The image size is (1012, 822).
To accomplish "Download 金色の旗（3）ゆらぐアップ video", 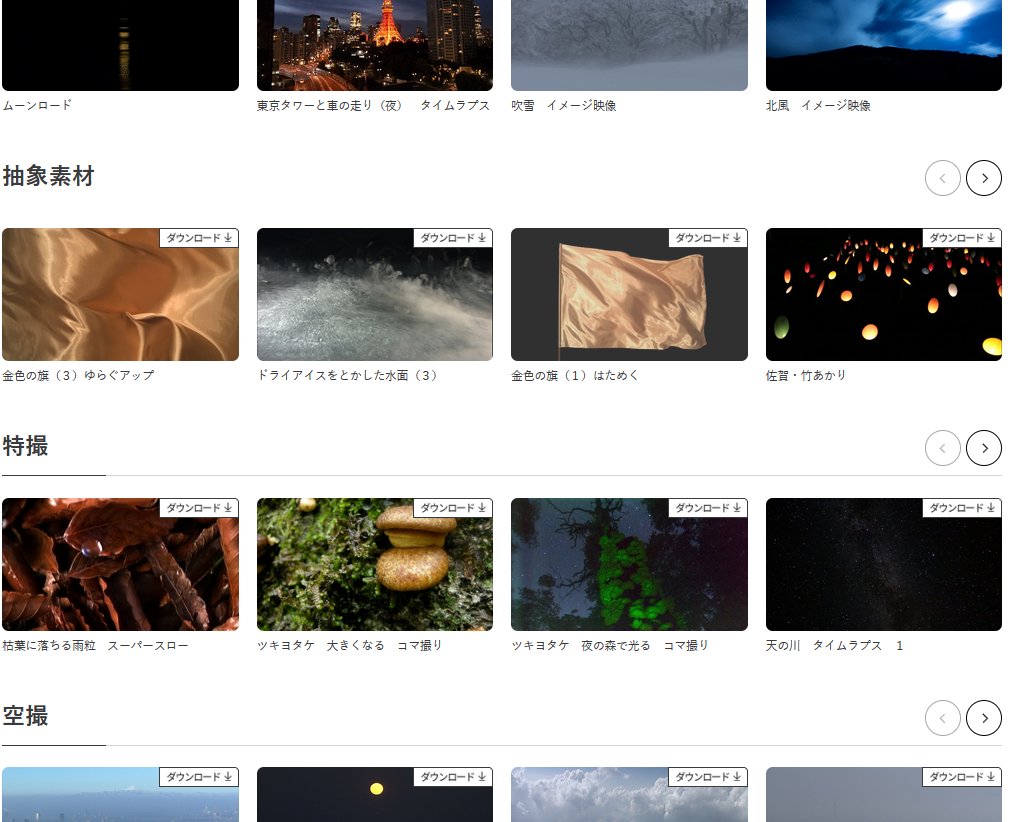I will coord(199,238).
